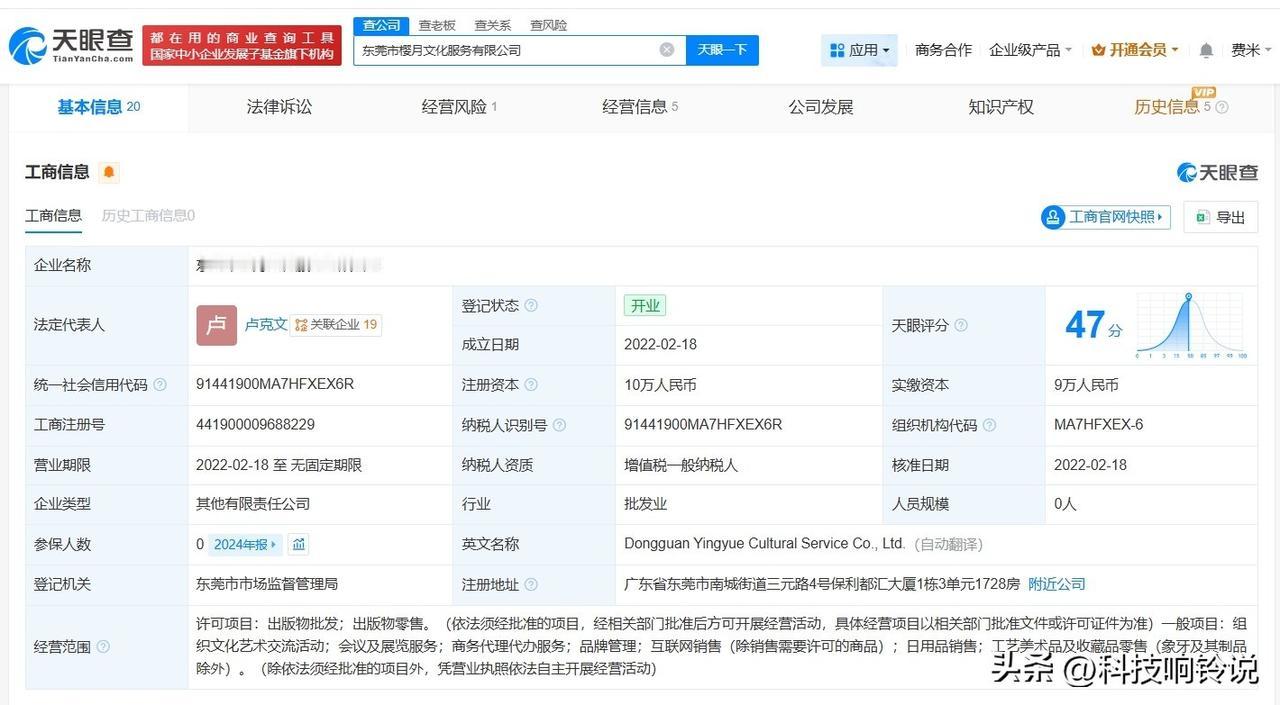1280x705 pixels.
Task: Click the 导出 export button
Action: (1220, 217)
